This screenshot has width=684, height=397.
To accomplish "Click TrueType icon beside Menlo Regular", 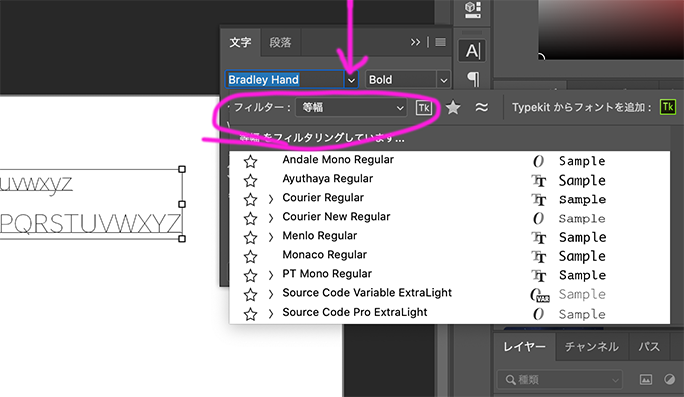I will pos(539,237).
